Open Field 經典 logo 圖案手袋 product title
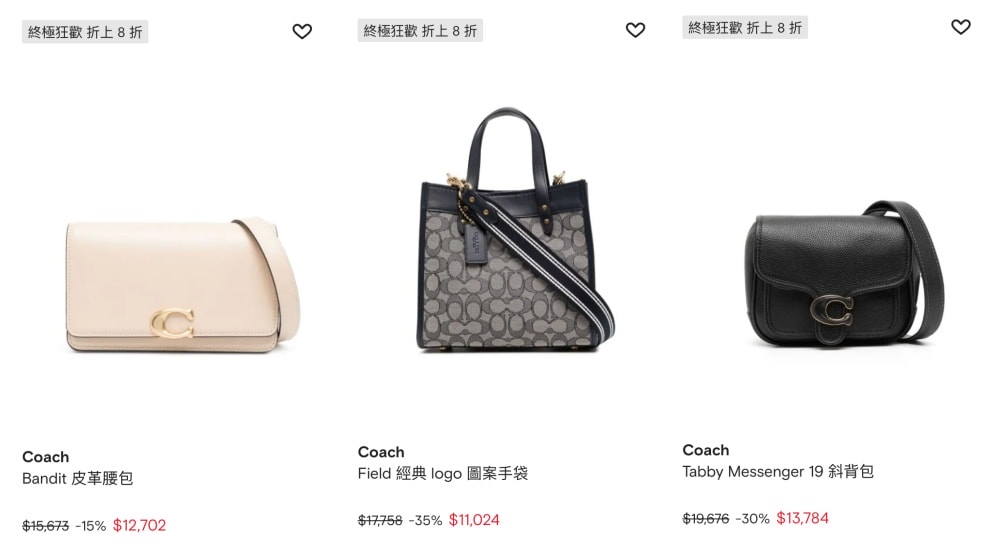The image size is (1000, 550). [x=443, y=473]
